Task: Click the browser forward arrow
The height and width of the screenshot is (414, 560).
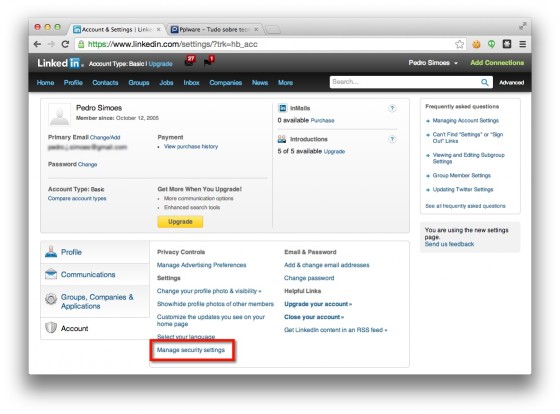Action: pyautogui.click(x=51, y=44)
